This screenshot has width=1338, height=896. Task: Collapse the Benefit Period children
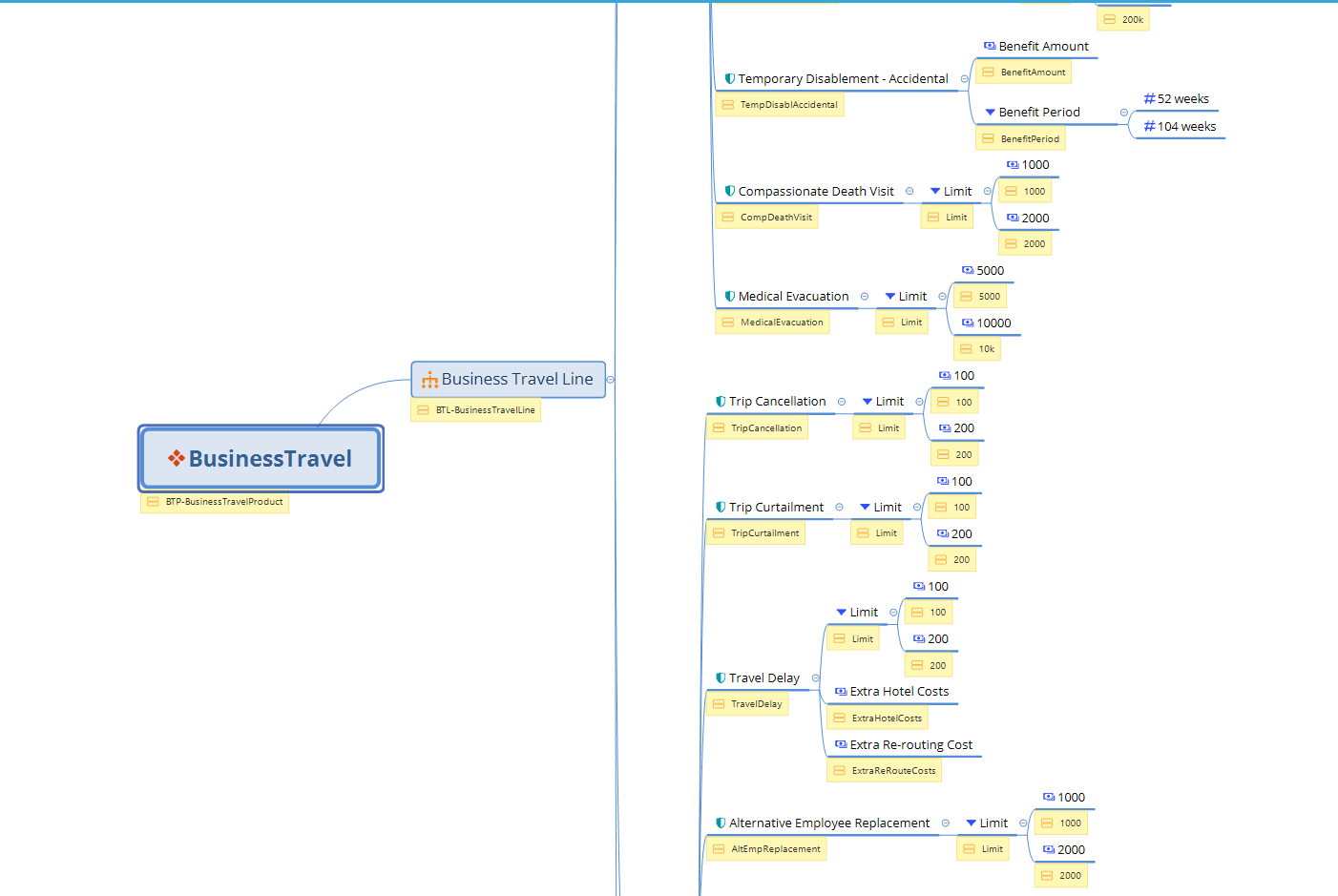coord(1123,113)
